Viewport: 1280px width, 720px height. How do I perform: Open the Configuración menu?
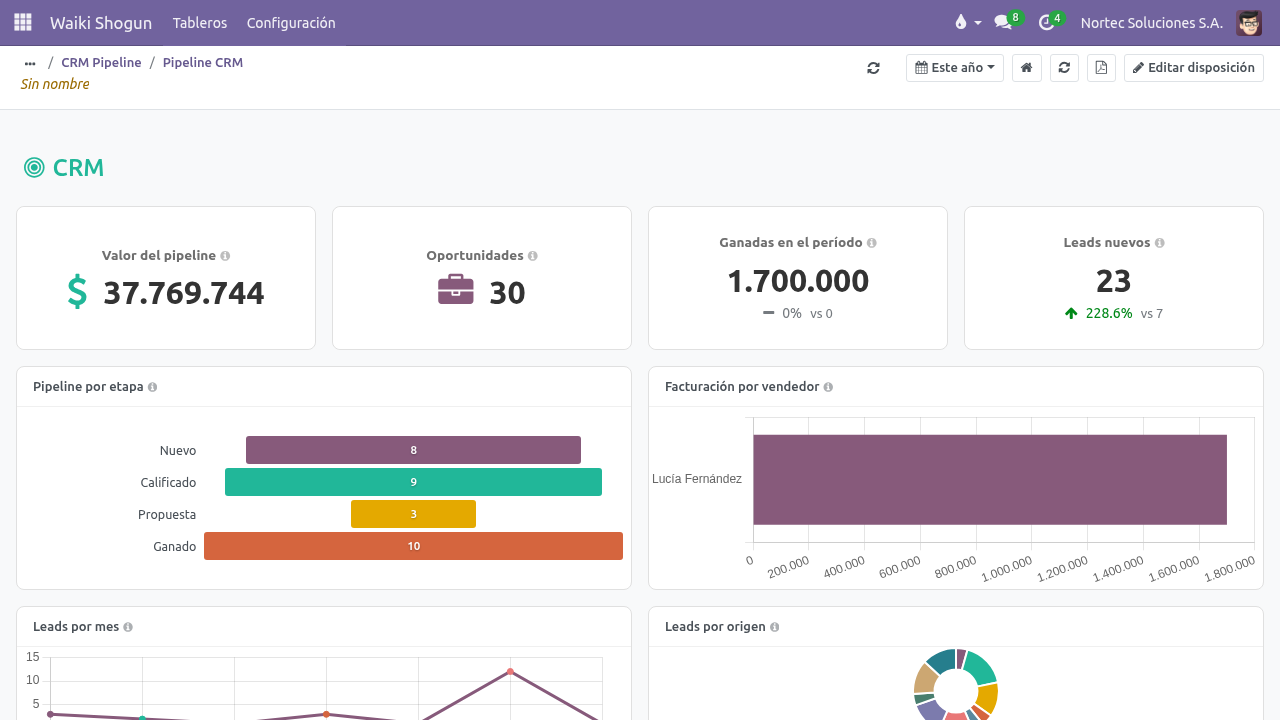291,22
